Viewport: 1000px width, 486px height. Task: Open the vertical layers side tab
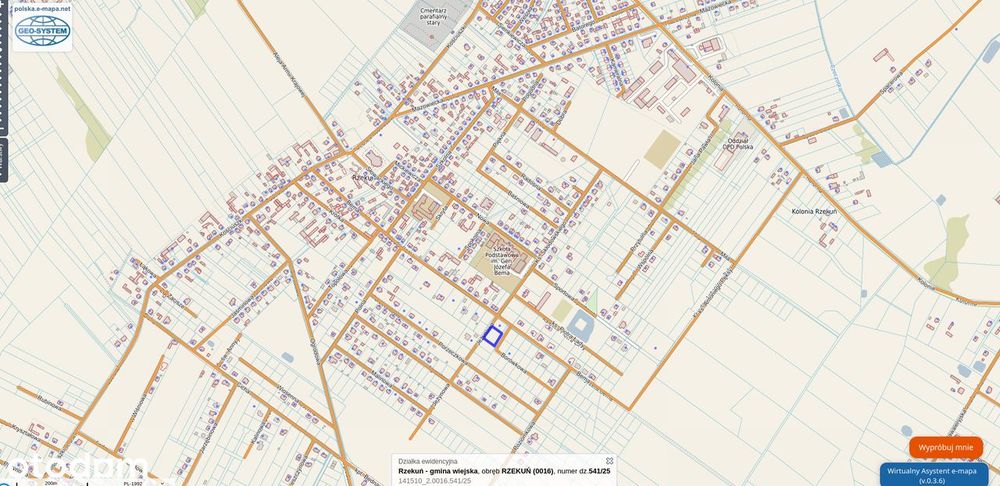tap(3, 160)
